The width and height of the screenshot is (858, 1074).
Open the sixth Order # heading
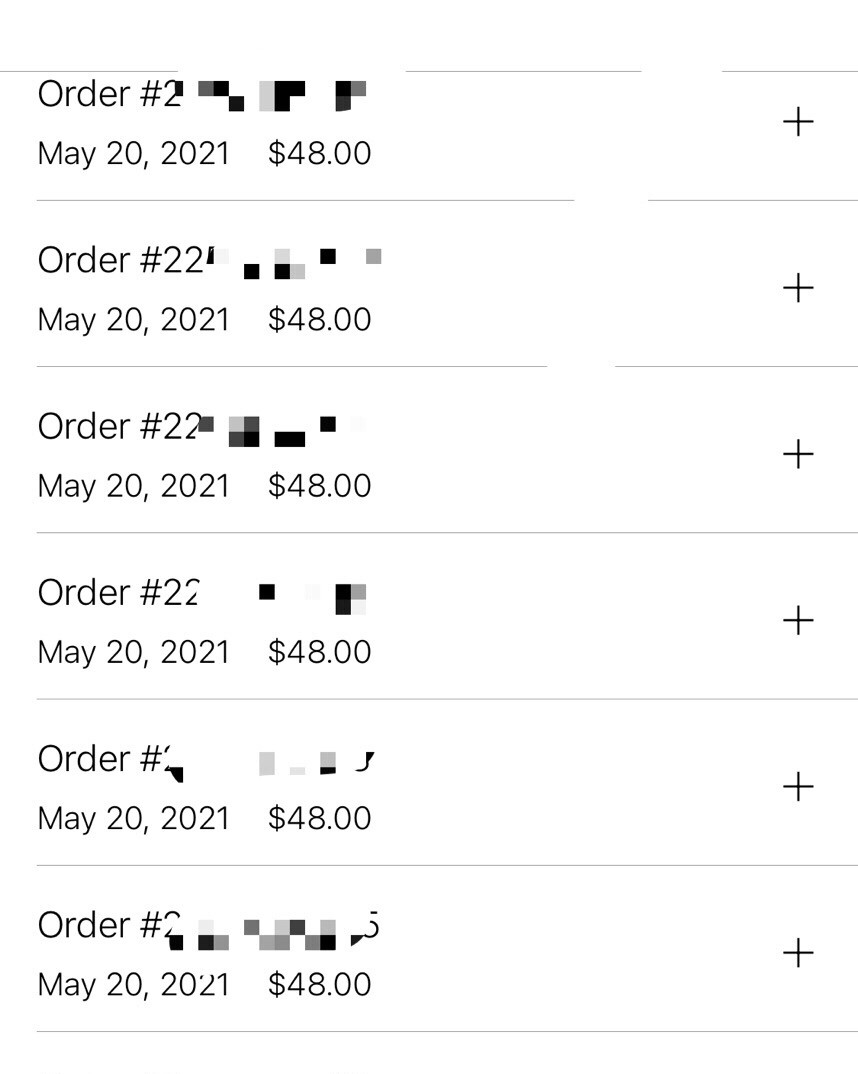tap(208, 926)
